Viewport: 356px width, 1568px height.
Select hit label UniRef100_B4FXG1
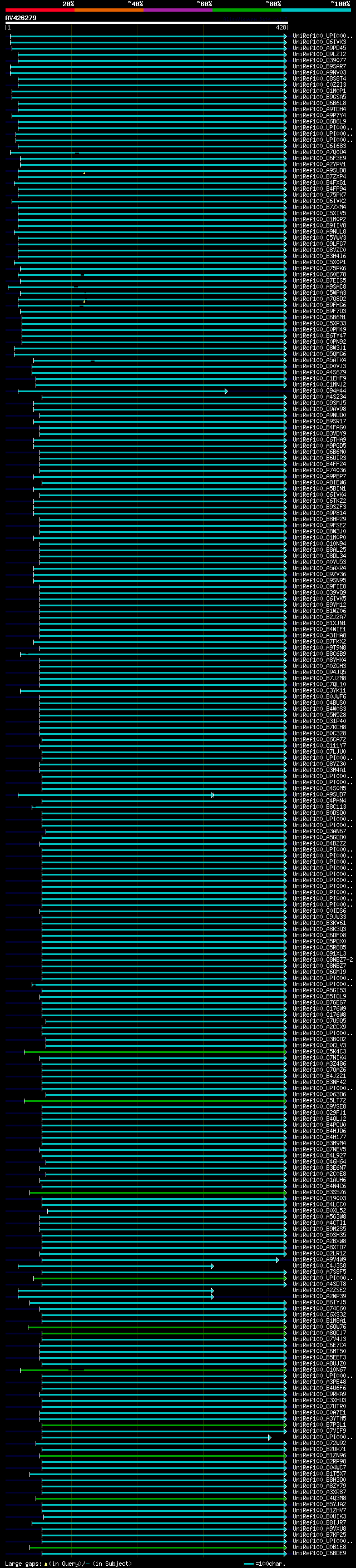pos(319,182)
